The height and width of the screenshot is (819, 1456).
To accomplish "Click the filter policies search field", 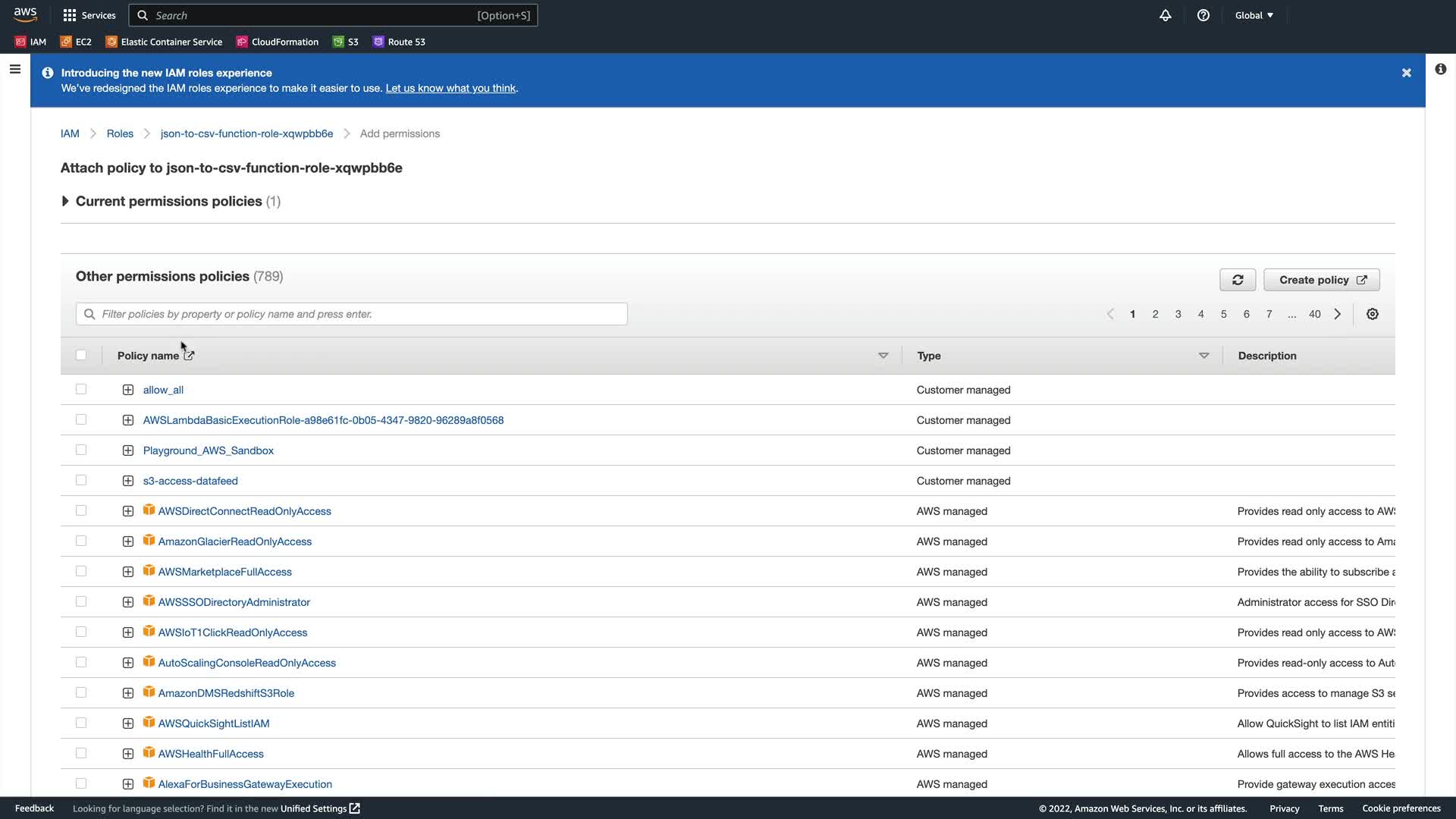I will tap(351, 314).
